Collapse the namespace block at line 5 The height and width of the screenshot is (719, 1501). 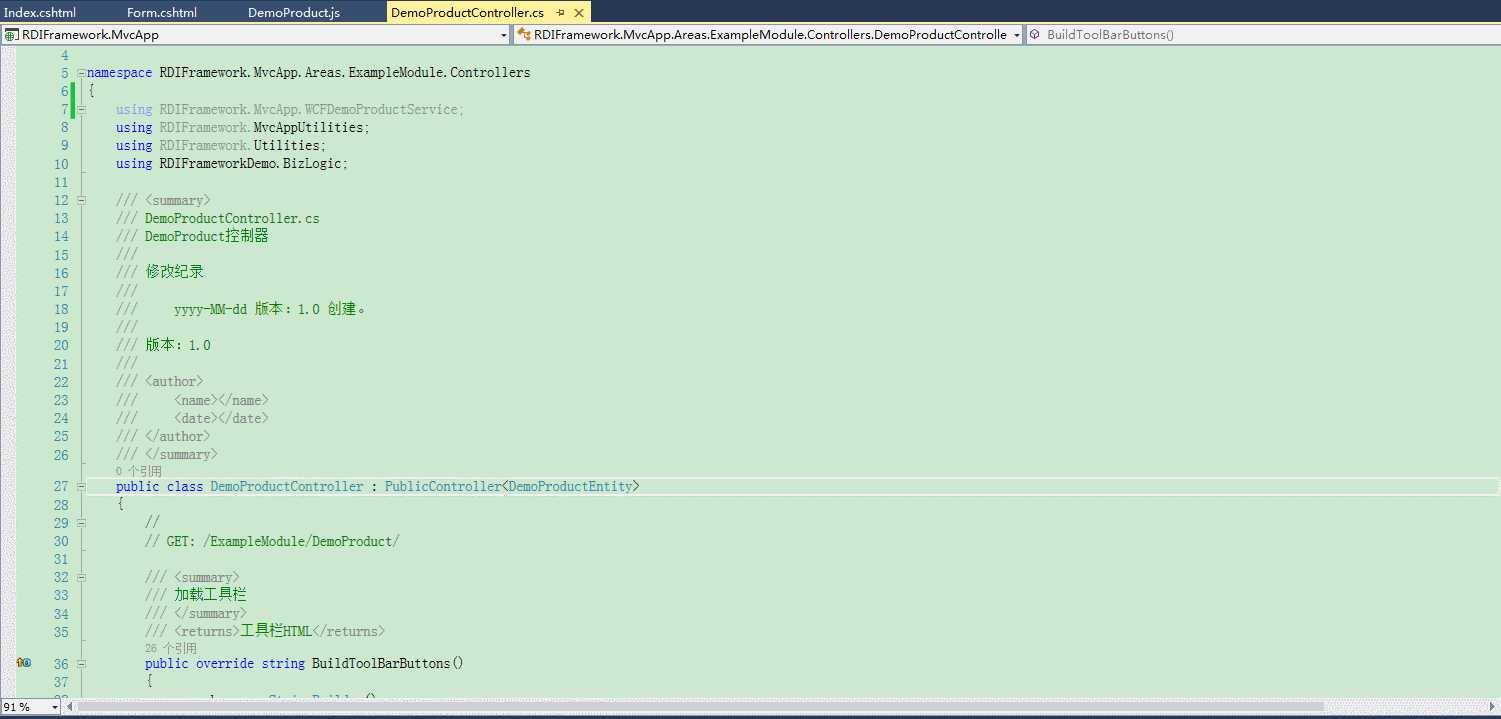click(x=80, y=73)
